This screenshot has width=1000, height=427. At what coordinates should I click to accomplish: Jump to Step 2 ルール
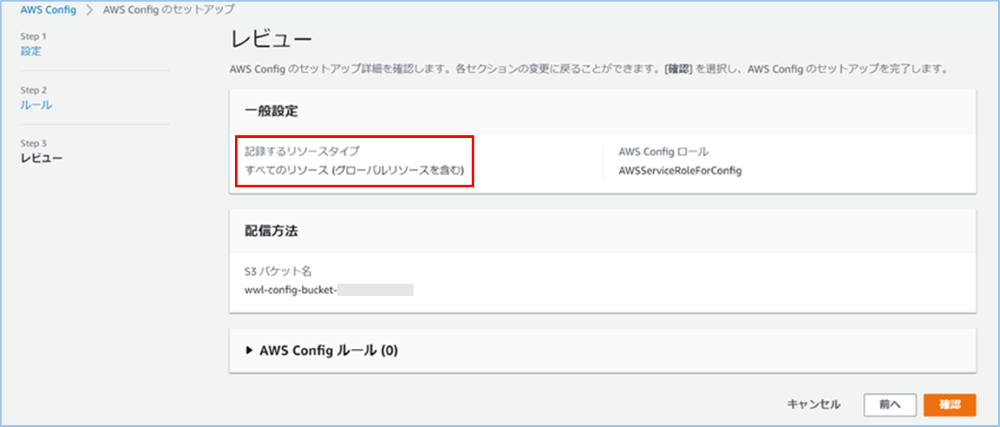36,104
